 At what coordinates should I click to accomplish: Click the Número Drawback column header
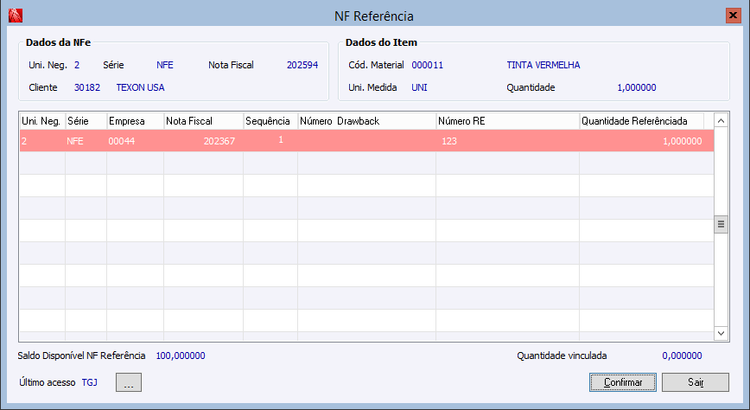click(x=367, y=121)
